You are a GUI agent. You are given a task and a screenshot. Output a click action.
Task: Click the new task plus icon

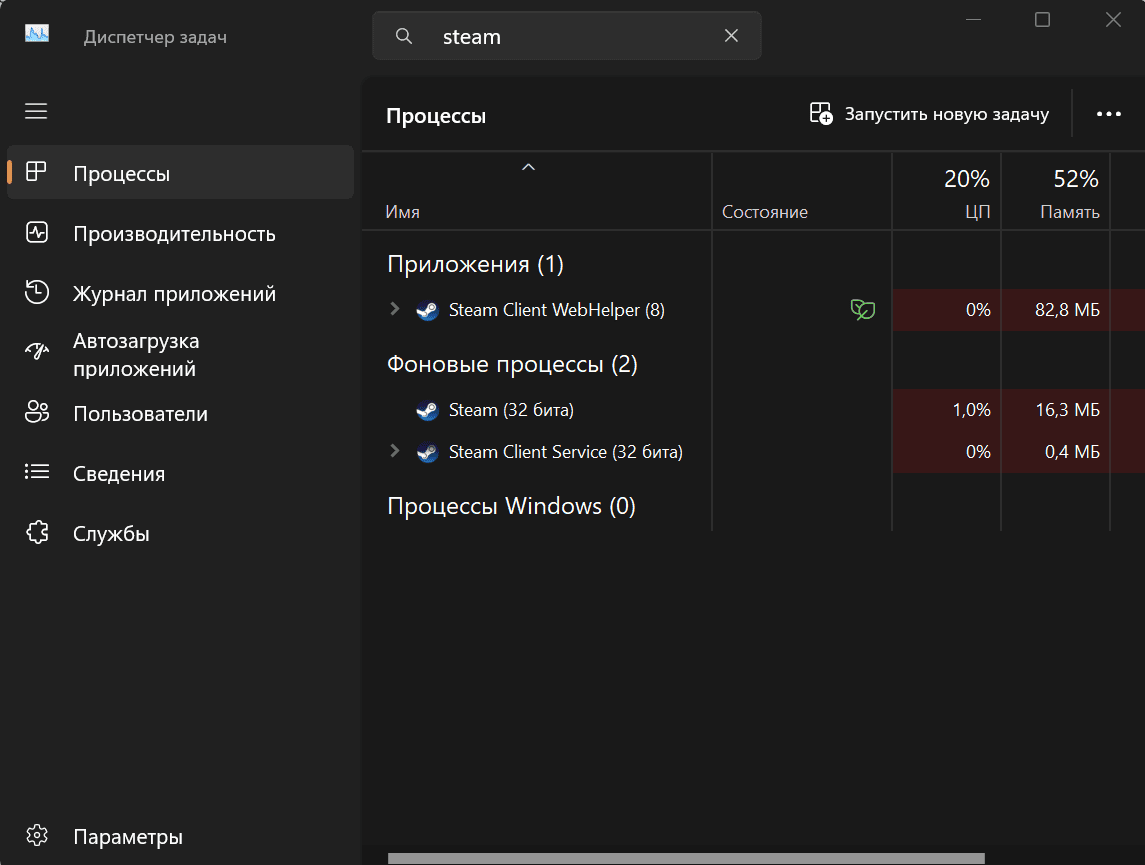coord(821,114)
